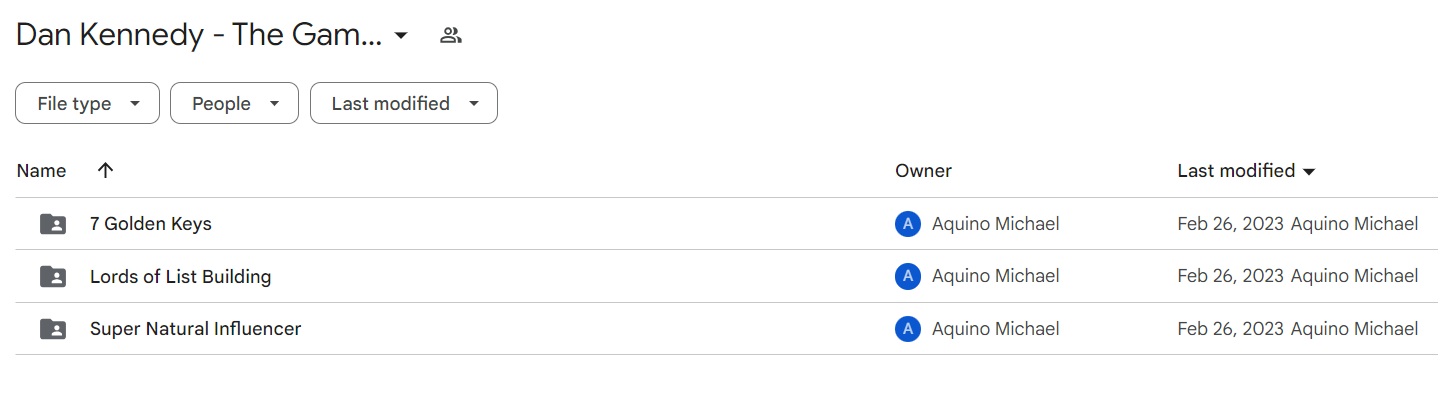Click owner avatar in Super Natural Influencer row
The height and width of the screenshot is (393, 1438).
pos(908,328)
